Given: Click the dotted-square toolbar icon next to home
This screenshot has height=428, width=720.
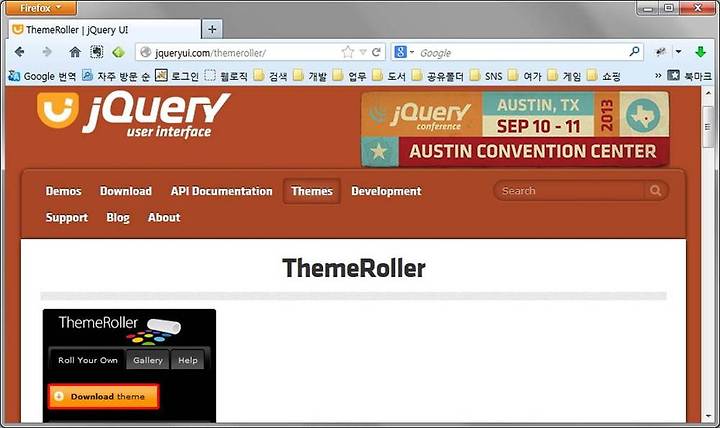Looking at the screenshot, I should (96, 52).
